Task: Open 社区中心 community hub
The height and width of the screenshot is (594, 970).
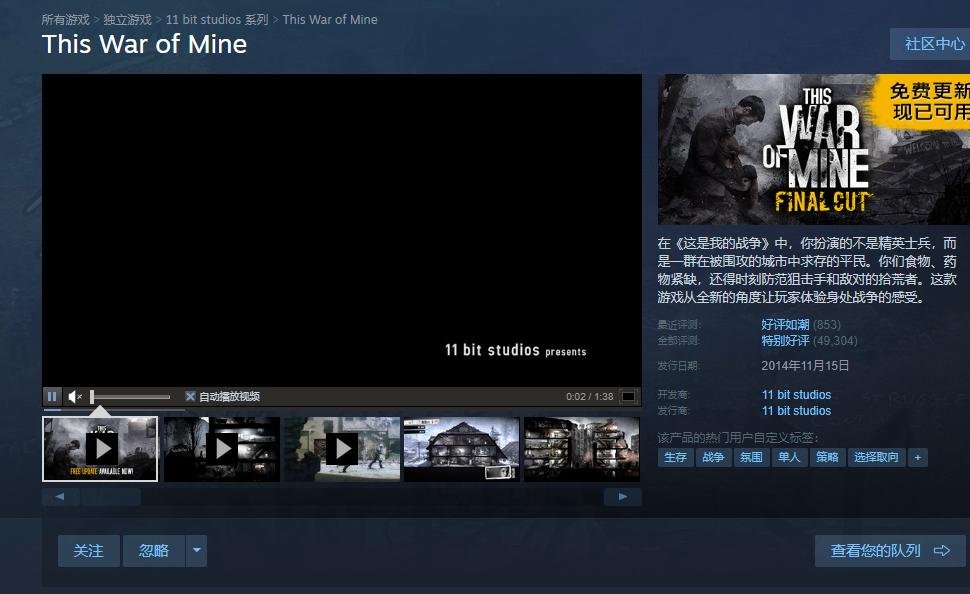Action: coord(932,44)
